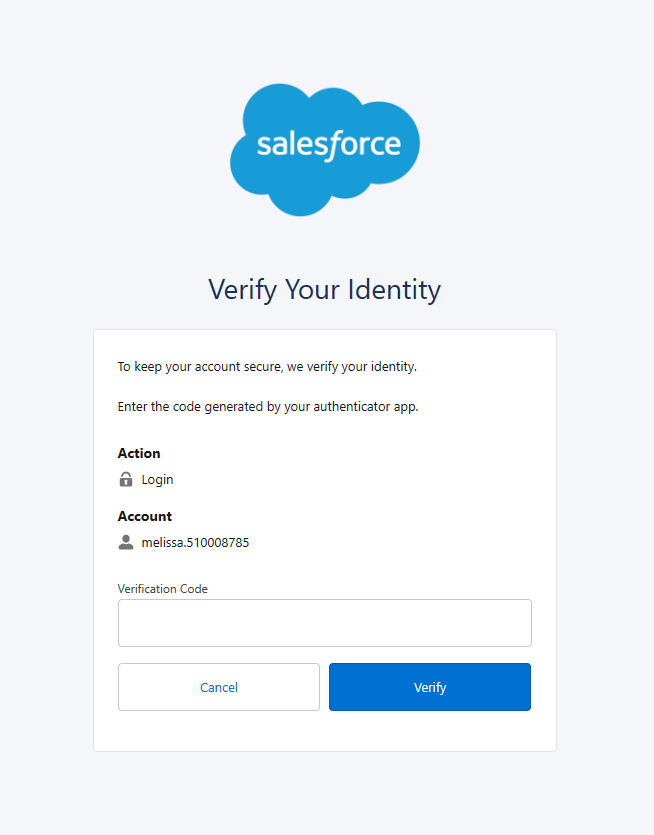This screenshot has height=835, width=654.
Task: Click the "Verify Your Identity" heading
Action: 325,290
